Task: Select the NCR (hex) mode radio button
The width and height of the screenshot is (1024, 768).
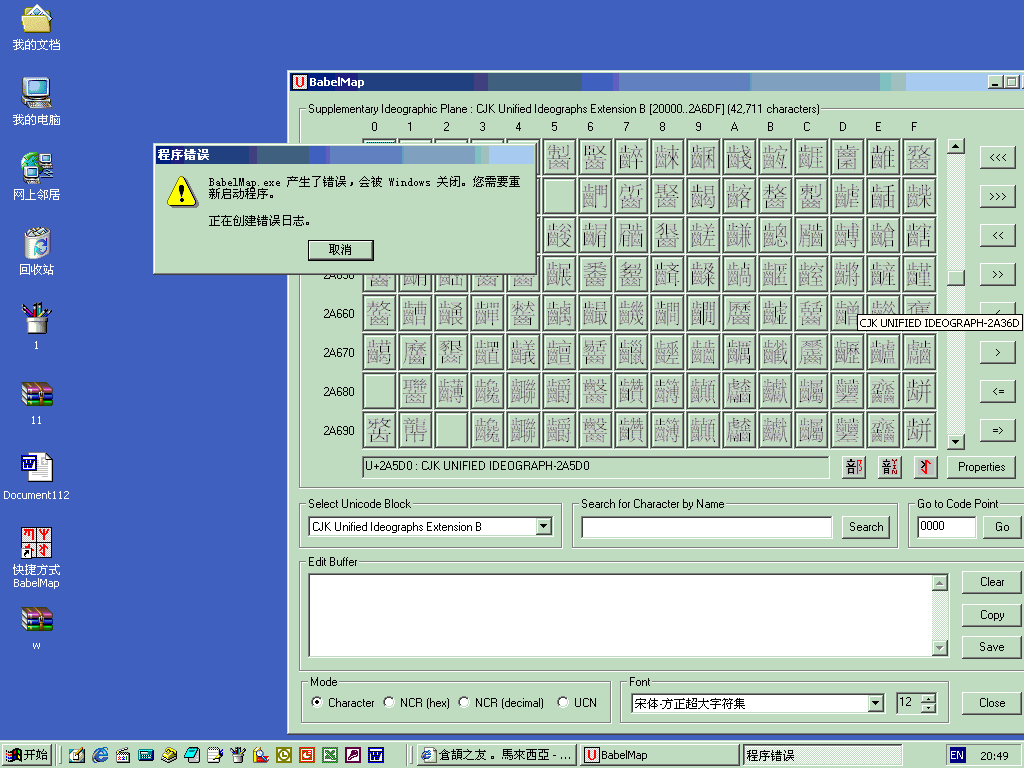Action: point(389,702)
